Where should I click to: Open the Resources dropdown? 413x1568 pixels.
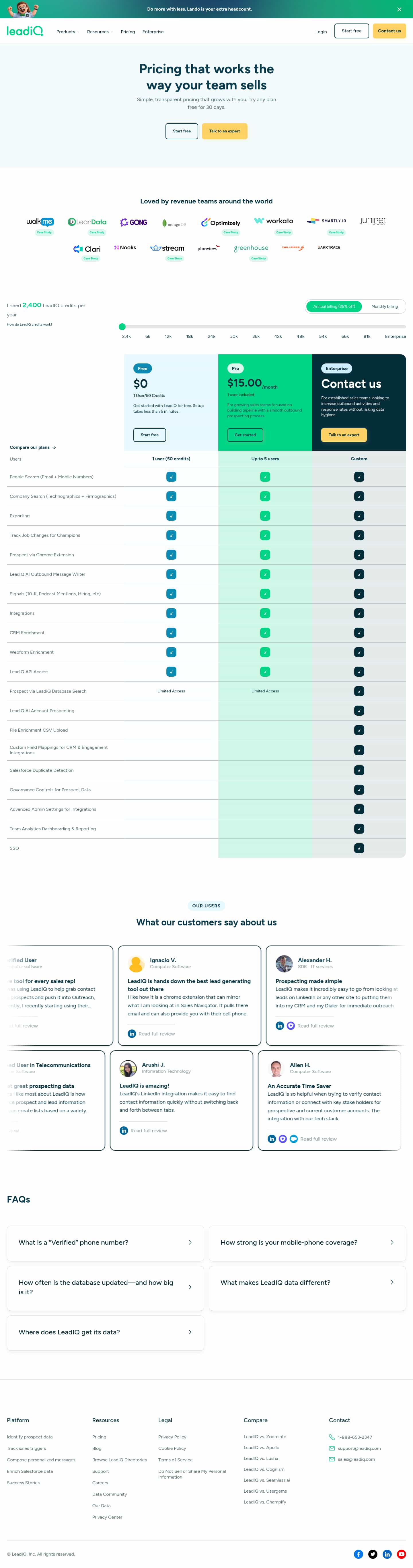99,32
